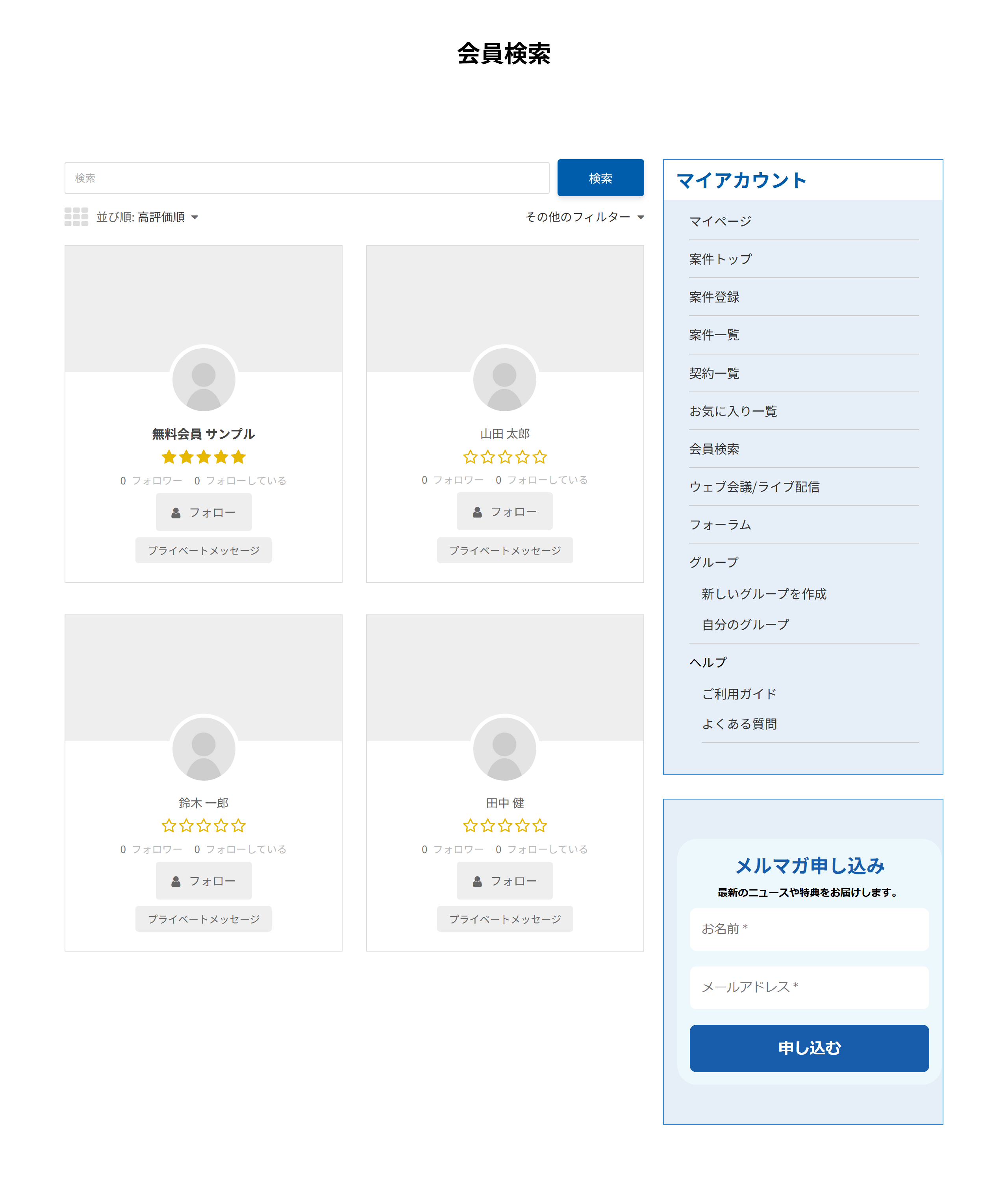Screen dimensions: 1008x1180
Task: Follow 山田 太郎 with フォロー button
Action: 504,512
